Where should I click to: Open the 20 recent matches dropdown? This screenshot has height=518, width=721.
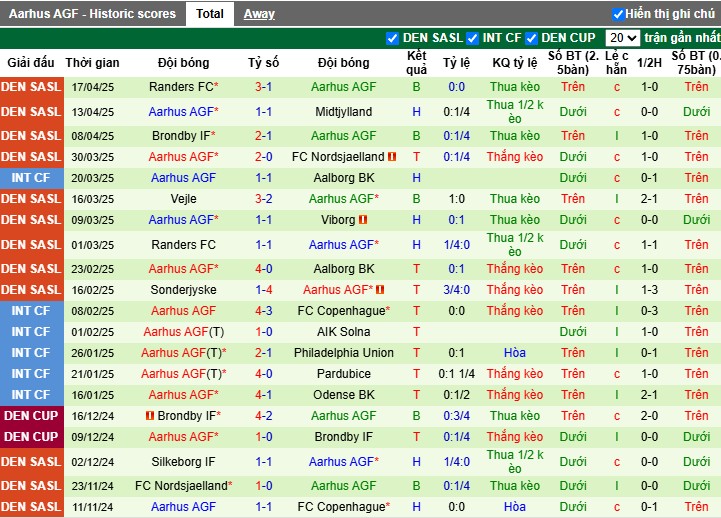pyautogui.click(x=623, y=38)
